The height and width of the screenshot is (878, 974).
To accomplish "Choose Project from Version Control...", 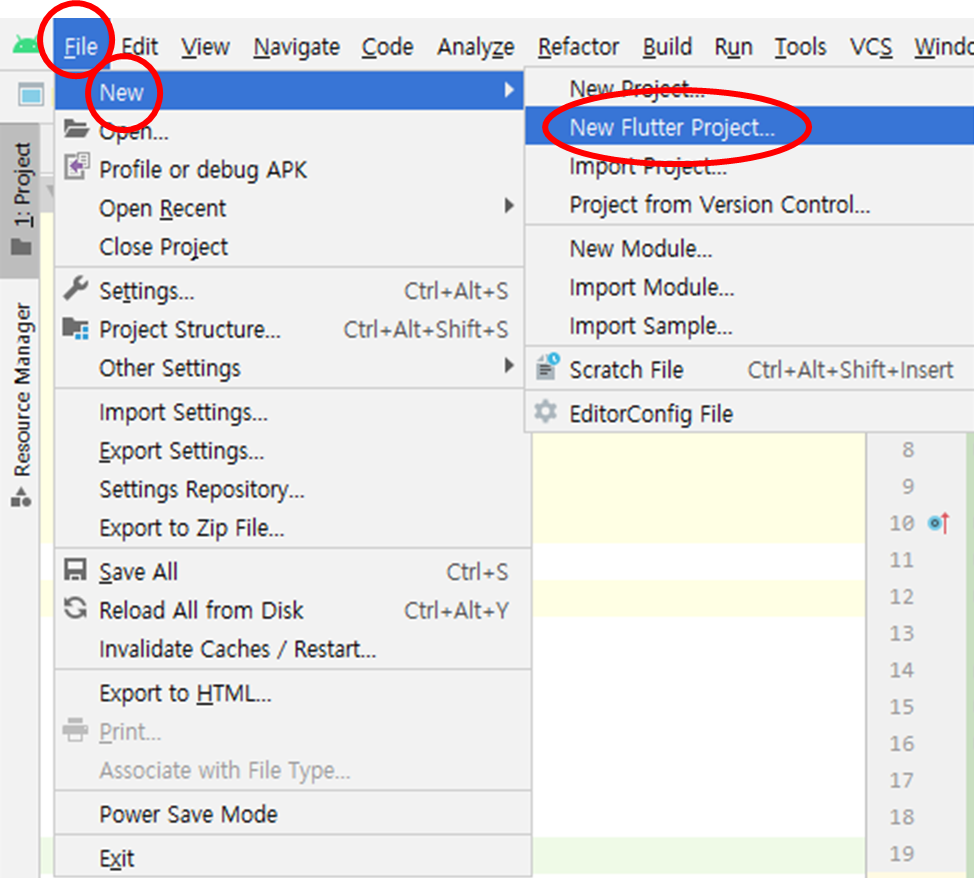I will click(x=750, y=204).
